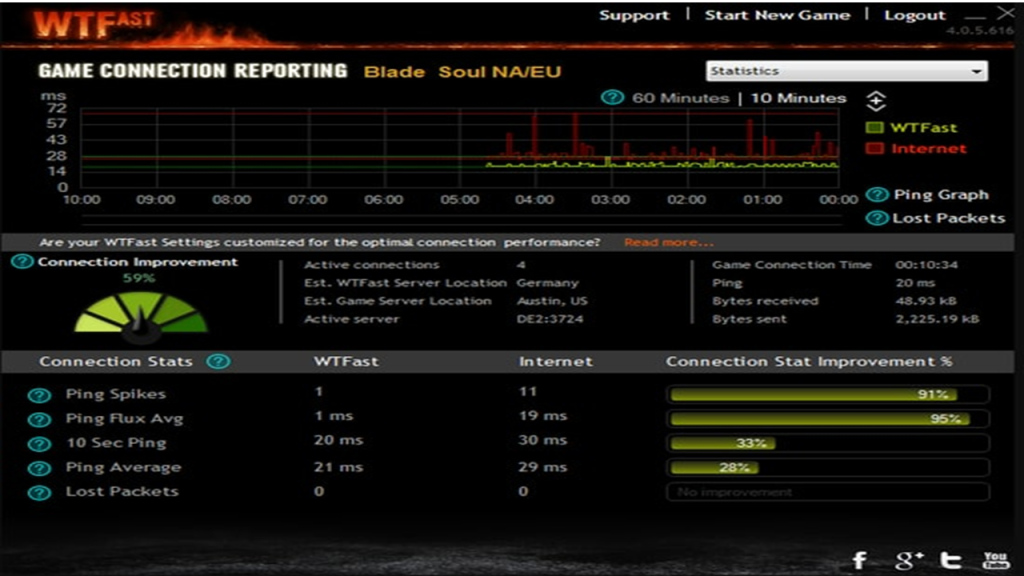Image resolution: width=1024 pixels, height=576 pixels.
Task: Expand the graph scale control arrows
Action: click(874, 100)
